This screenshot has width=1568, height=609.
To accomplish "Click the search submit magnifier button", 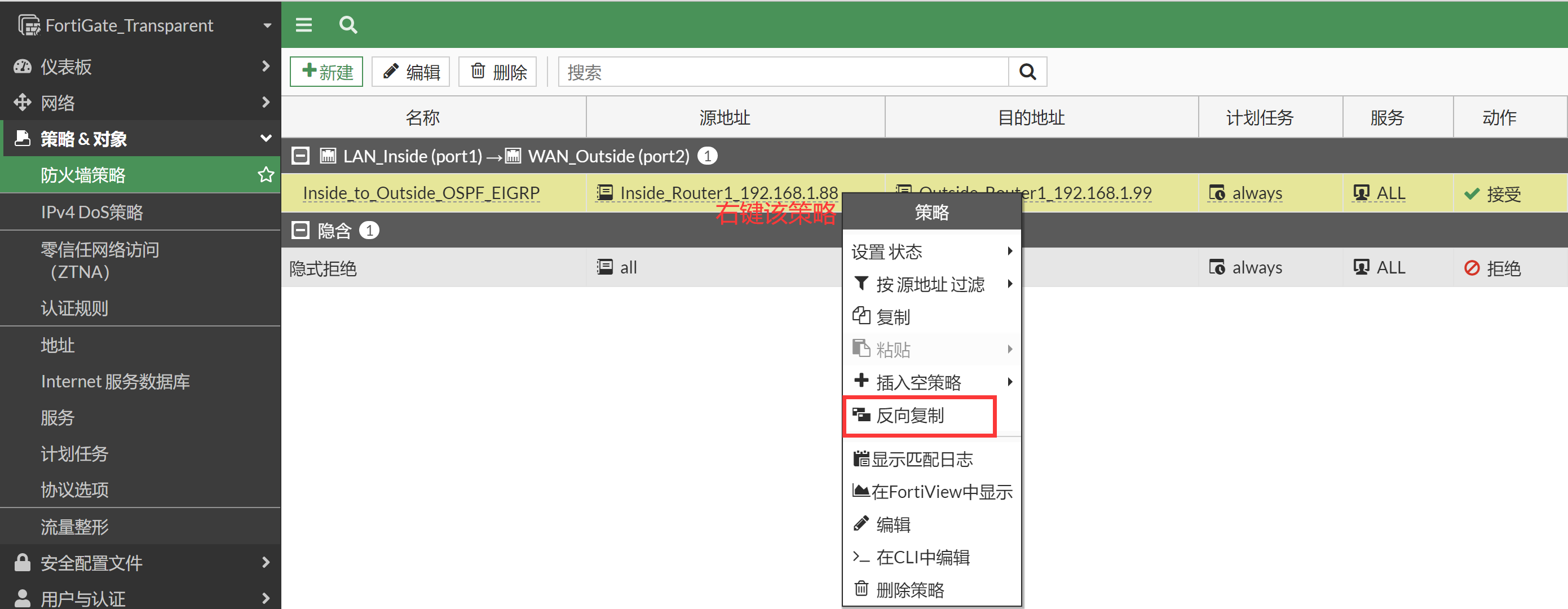I will pos(1027,72).
